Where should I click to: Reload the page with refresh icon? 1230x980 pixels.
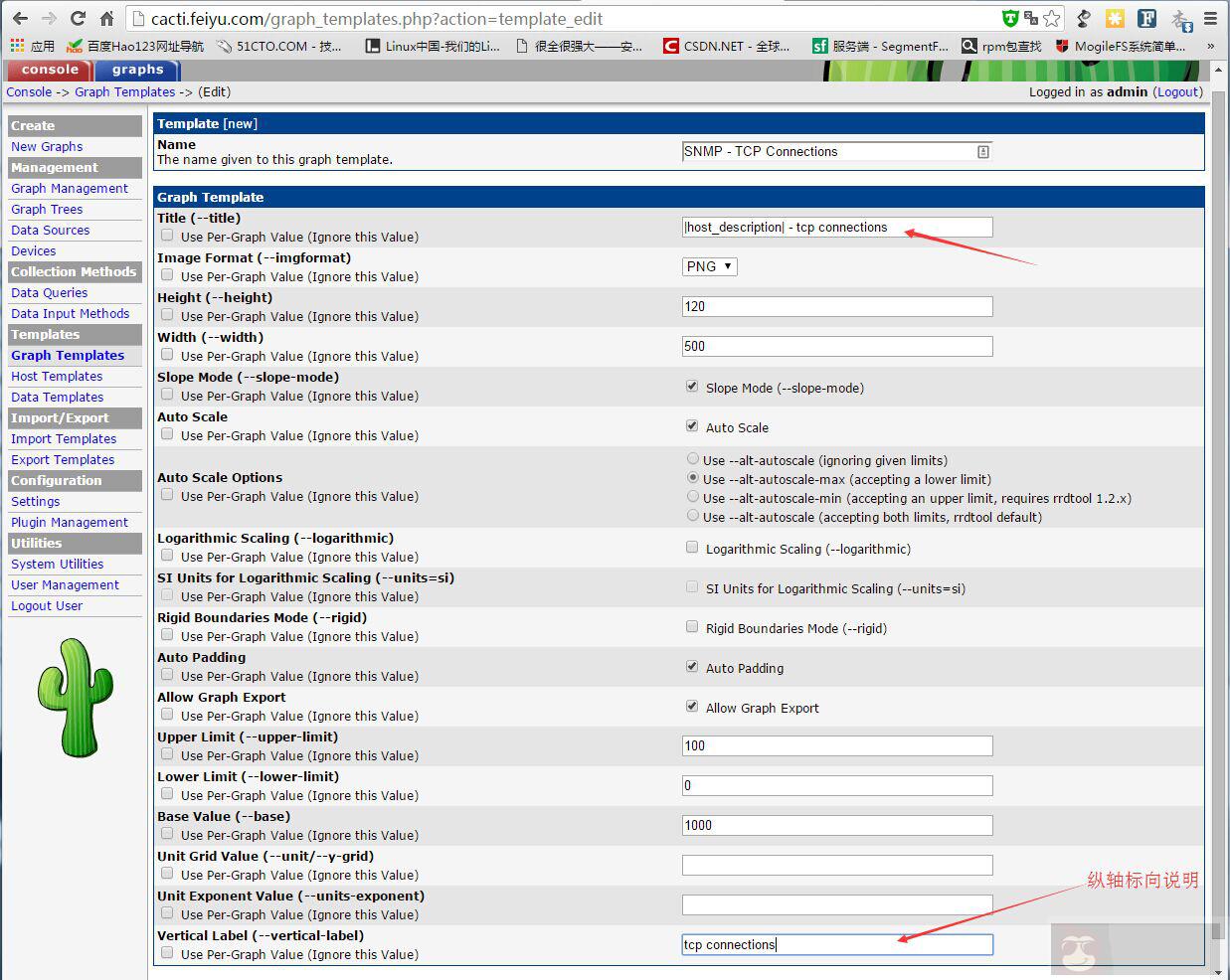pos(78,19)
